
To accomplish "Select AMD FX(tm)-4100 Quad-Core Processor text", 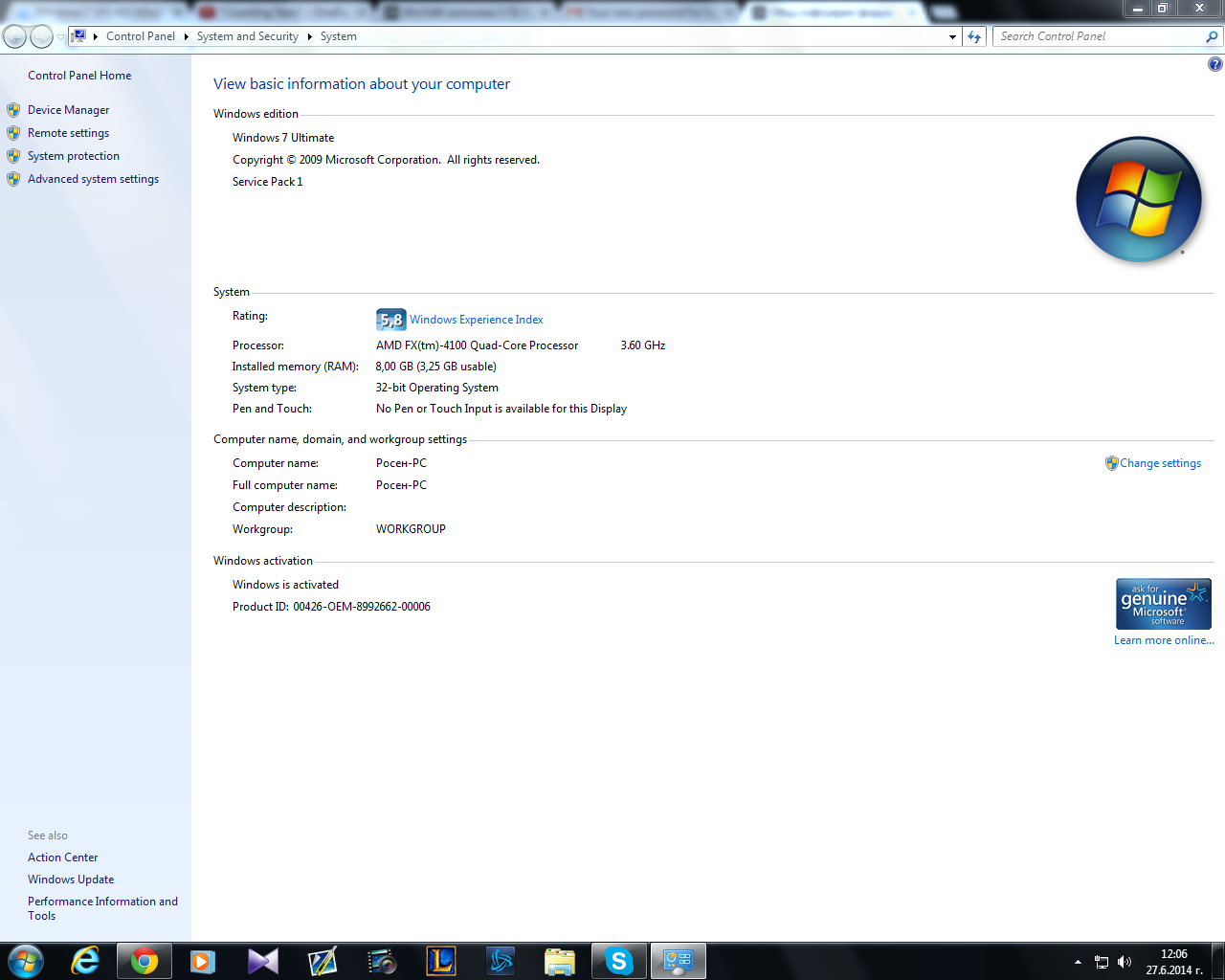I will tap(478, 345).
